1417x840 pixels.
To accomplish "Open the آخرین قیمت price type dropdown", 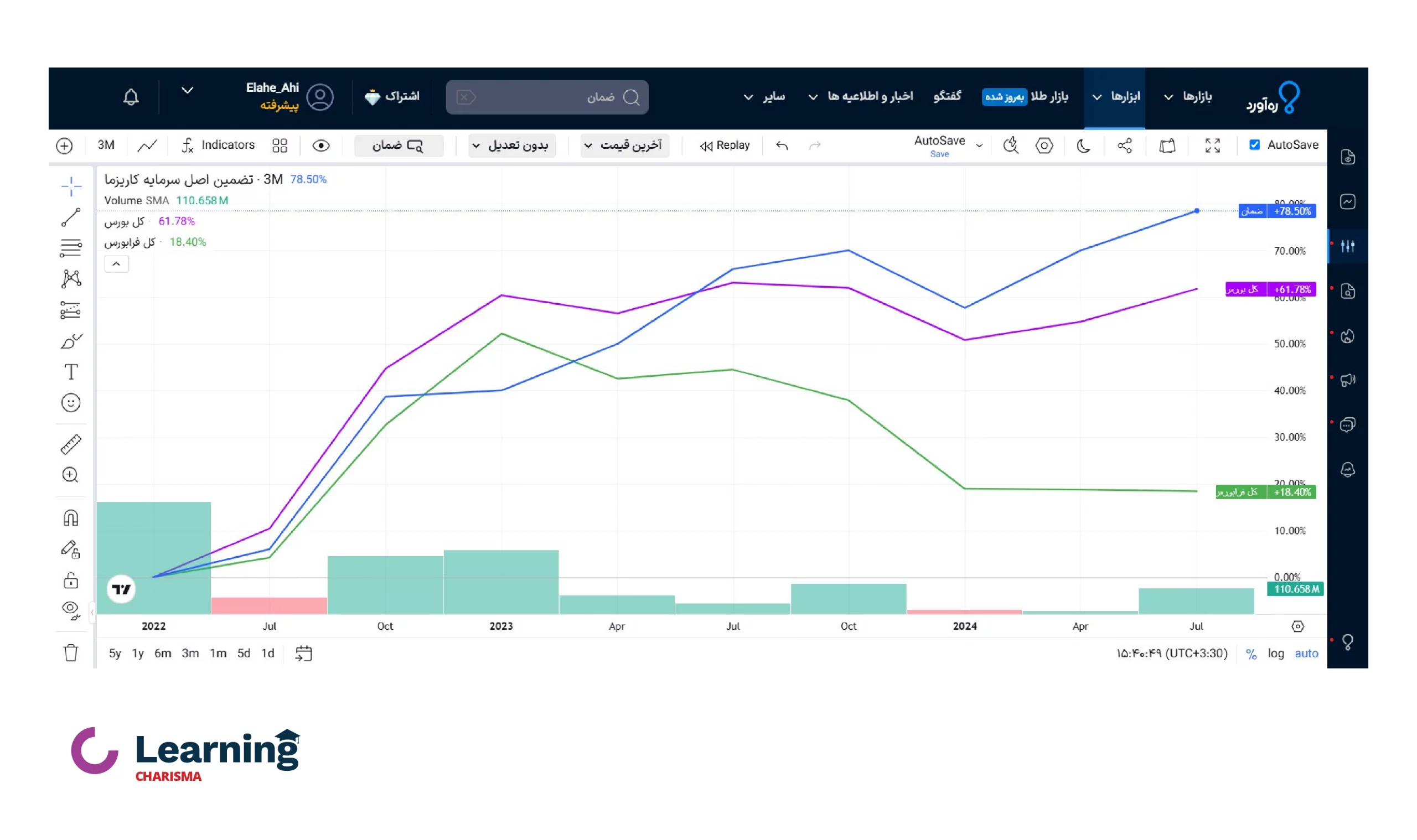I will pos(623,146).
